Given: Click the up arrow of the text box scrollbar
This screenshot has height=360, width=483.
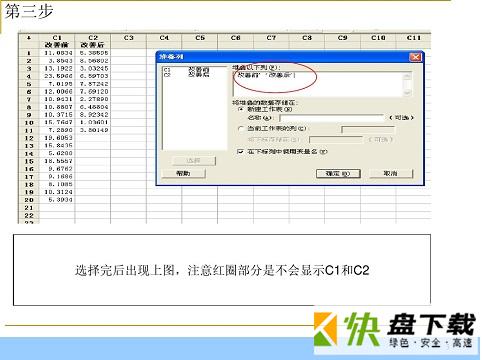Looking at the screenshot, I should [407, 76].
